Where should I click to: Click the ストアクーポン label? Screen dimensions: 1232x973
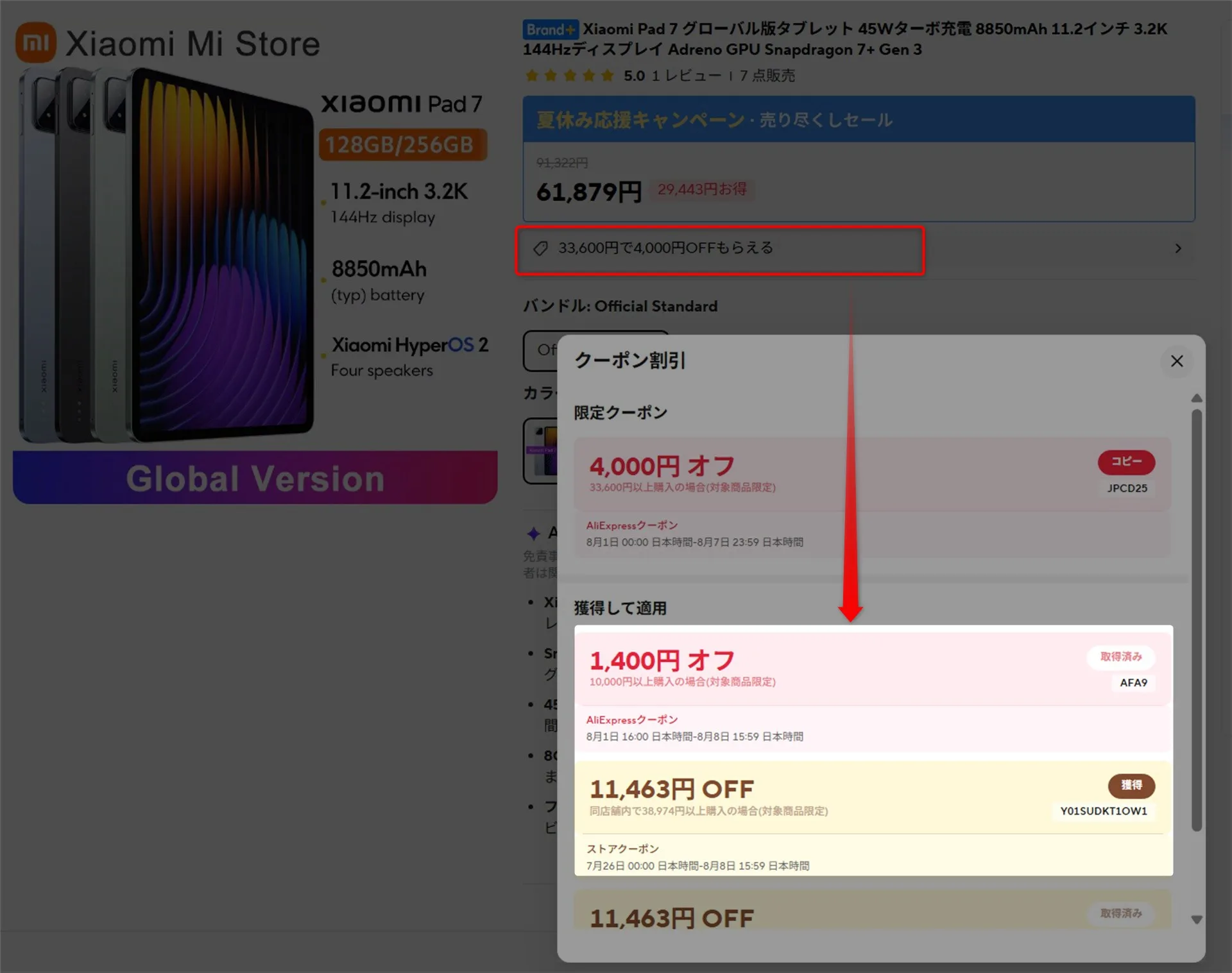coord(622,849)
